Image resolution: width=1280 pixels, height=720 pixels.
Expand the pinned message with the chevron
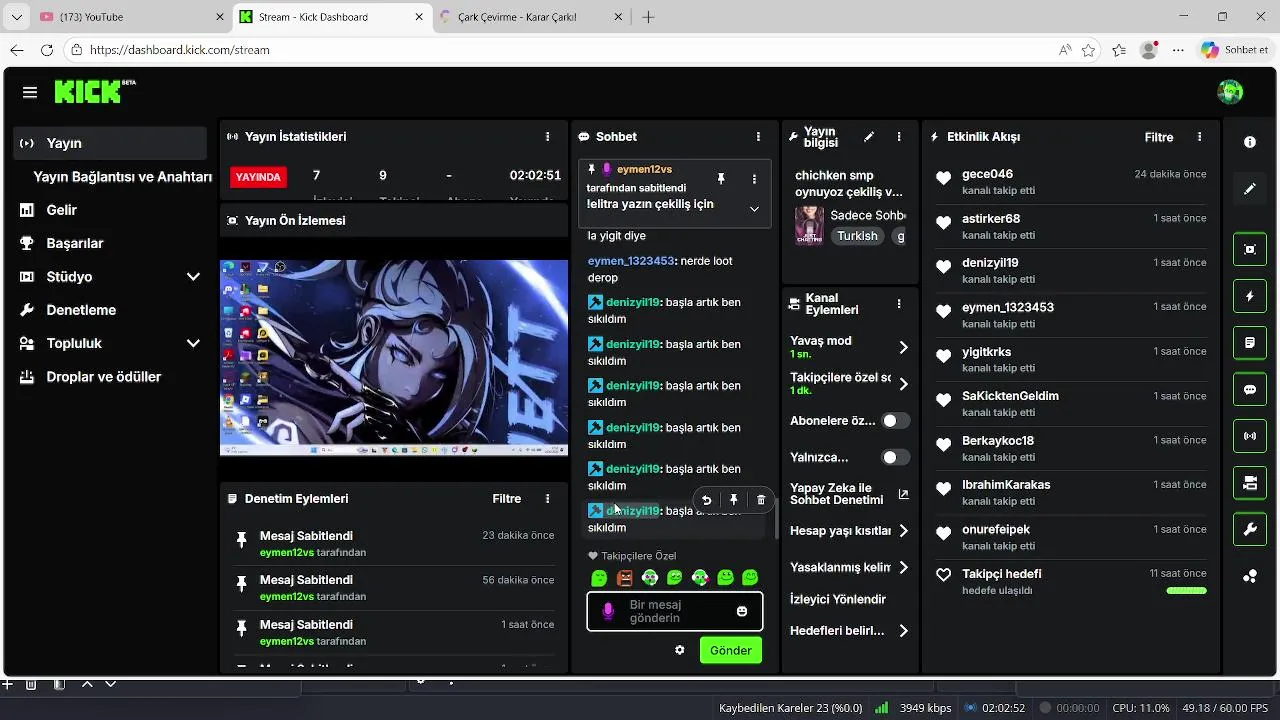[754, 209]
